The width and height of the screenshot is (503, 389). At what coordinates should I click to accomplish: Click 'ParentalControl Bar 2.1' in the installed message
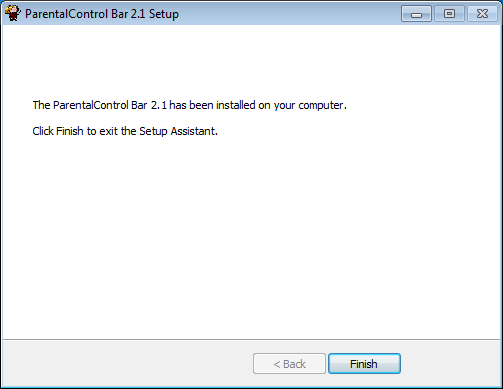[110, 105]
